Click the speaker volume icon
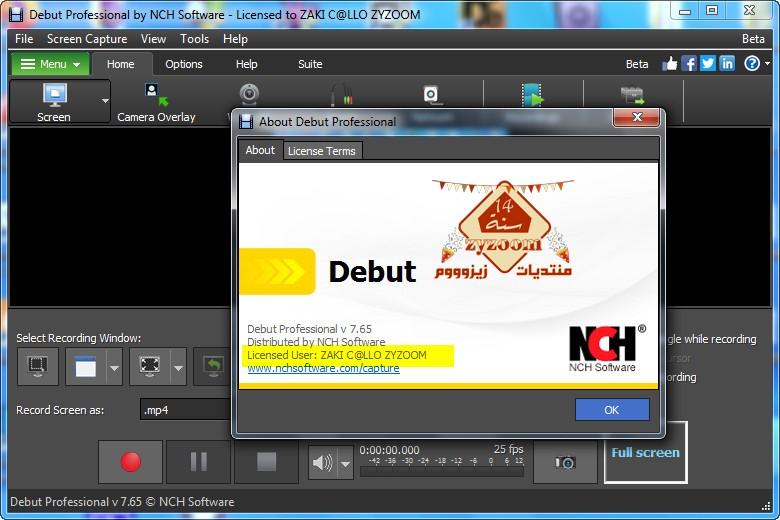 [322, 463]
